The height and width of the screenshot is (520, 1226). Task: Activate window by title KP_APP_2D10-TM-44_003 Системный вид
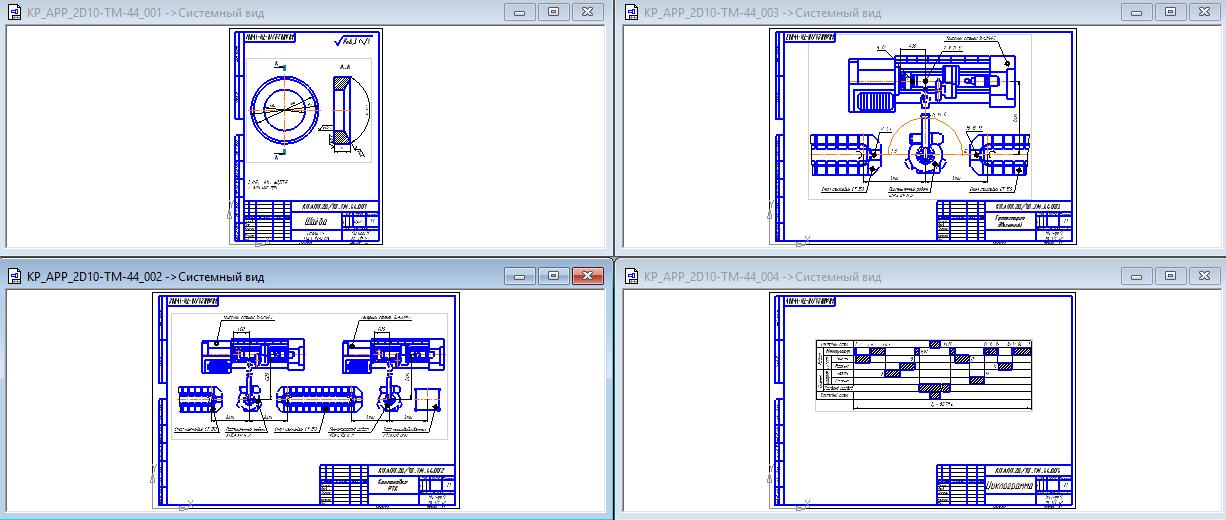[x=763, y=13]
